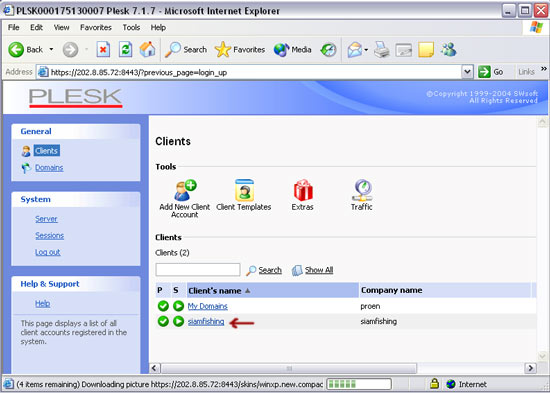Open Domains link in sidebar

pos(49,168)
